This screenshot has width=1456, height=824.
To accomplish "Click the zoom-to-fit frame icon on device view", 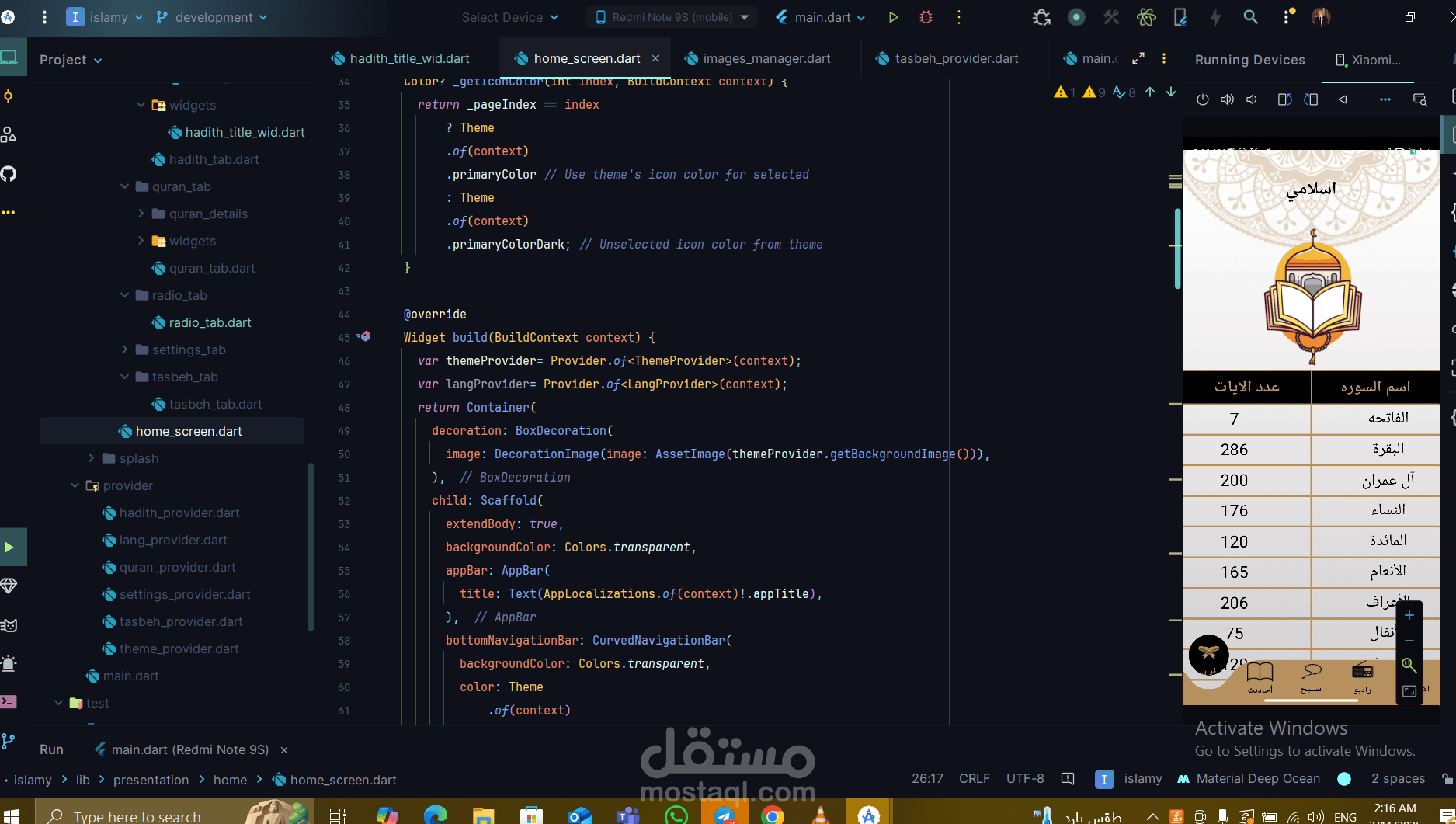I will click(x=1409, y=691).
